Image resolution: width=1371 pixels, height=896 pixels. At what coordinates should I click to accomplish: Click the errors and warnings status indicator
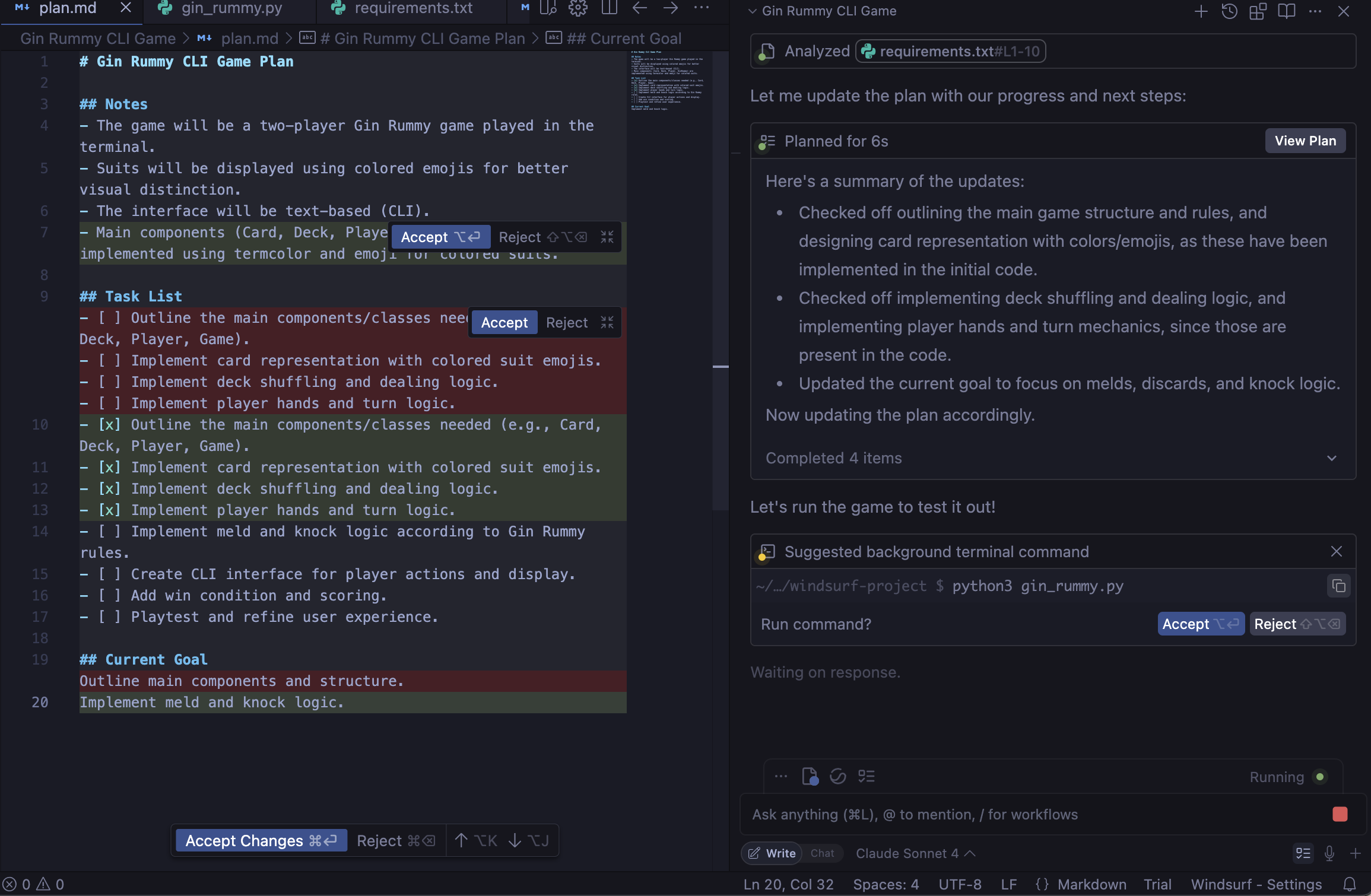tap(34, 885)
